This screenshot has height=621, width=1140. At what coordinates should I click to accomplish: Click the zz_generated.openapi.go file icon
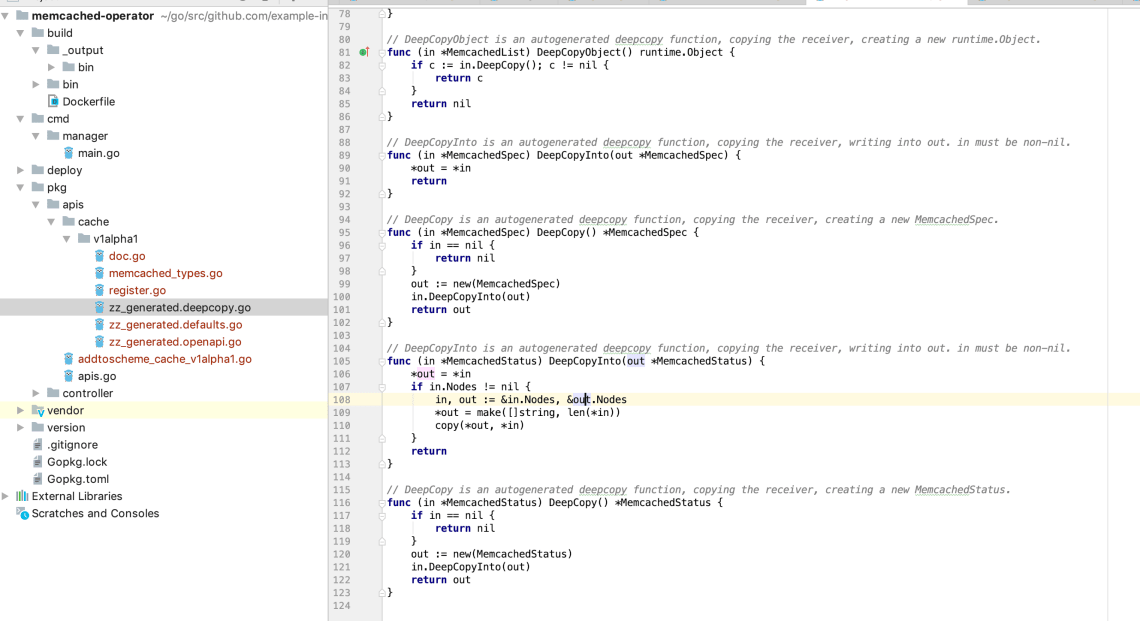(x=100, y=341)
